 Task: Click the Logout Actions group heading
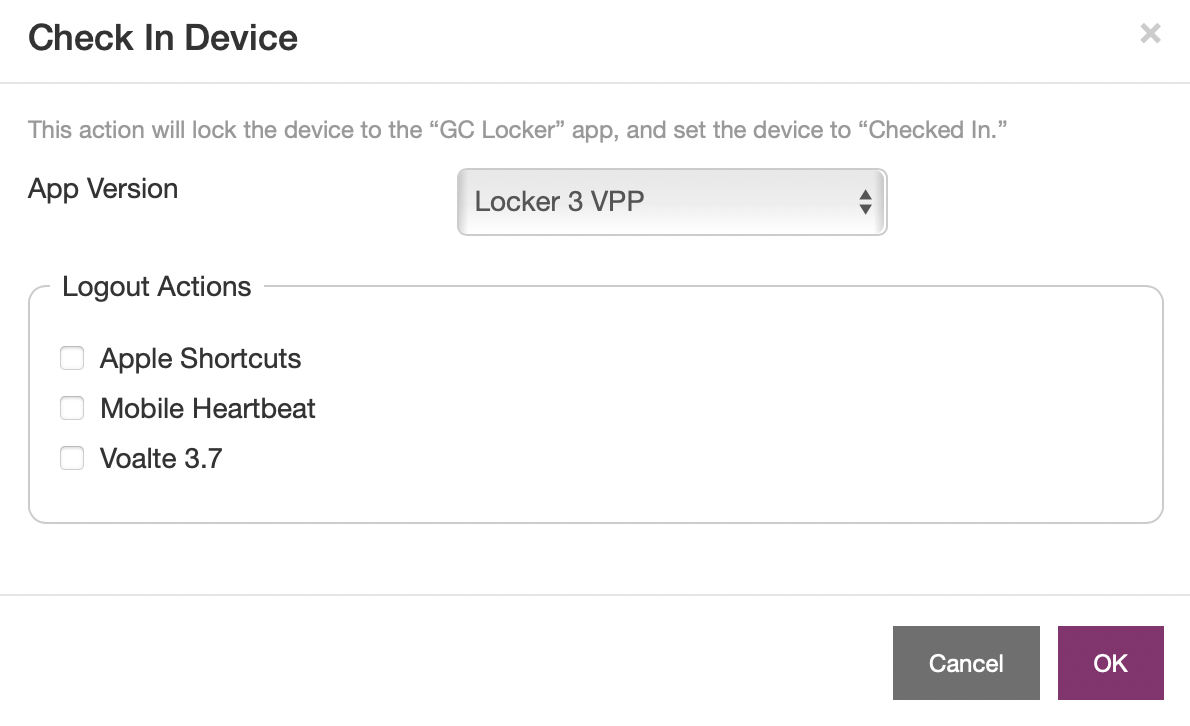tap(156, 287)
